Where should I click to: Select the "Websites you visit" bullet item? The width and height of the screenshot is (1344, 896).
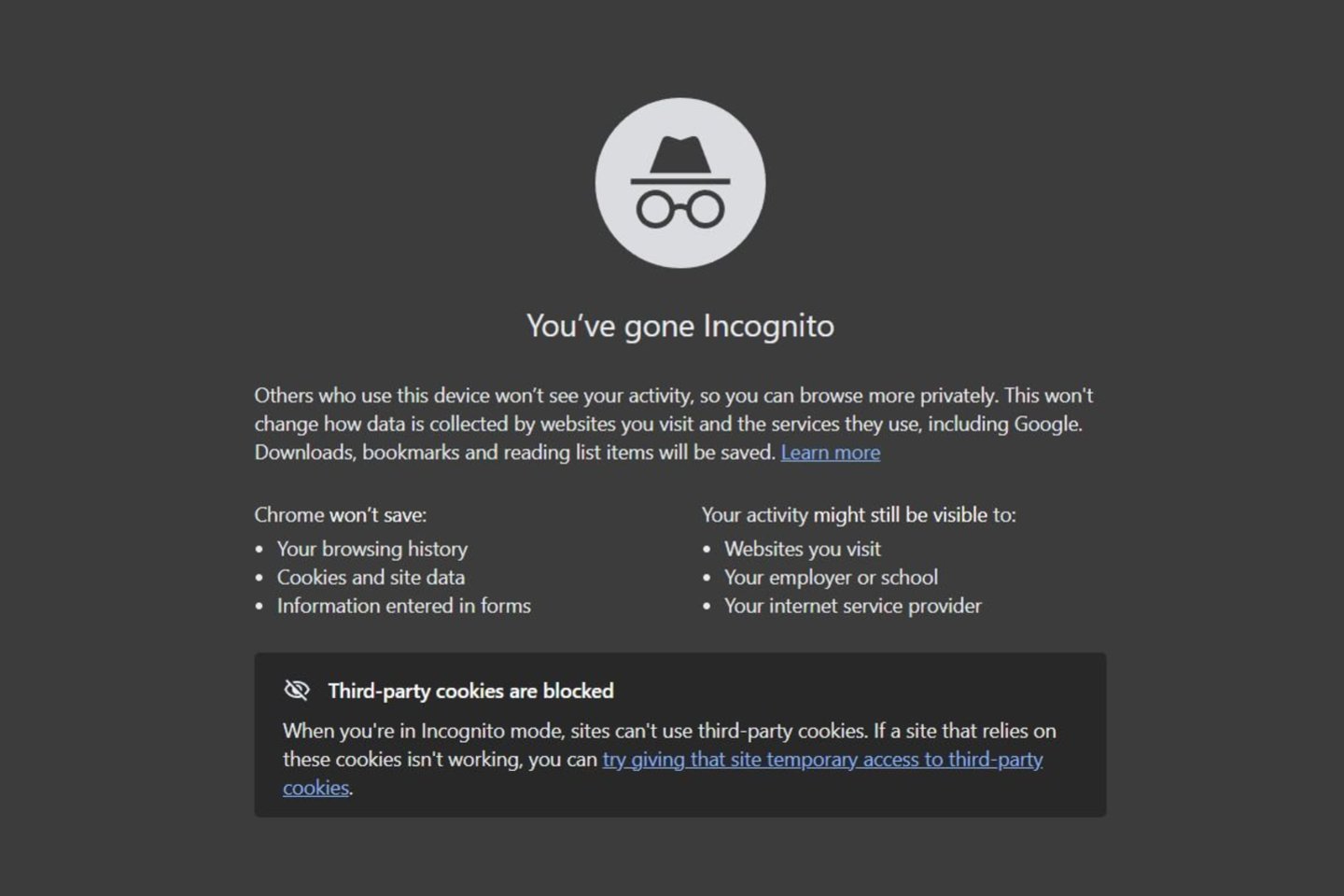click(x=802, y=549)
